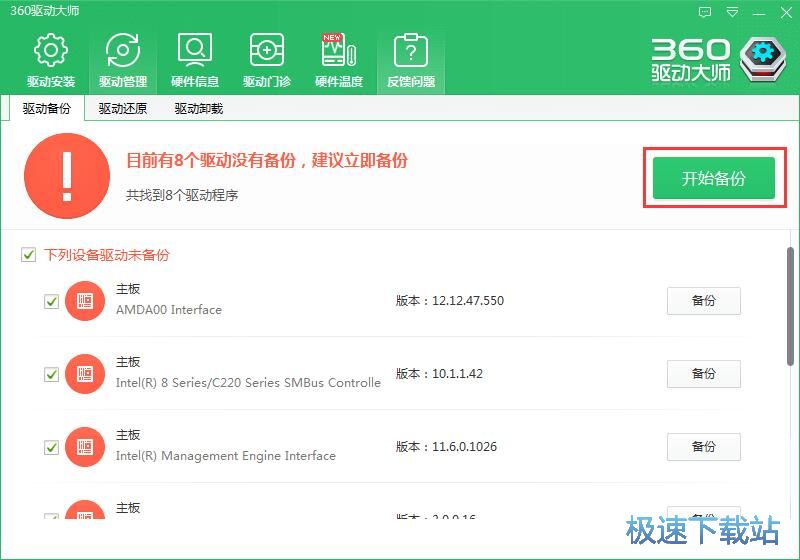800x560 pixels.
Task: Open the 驱动管理 toolbar section
Action: click(122, 60)
